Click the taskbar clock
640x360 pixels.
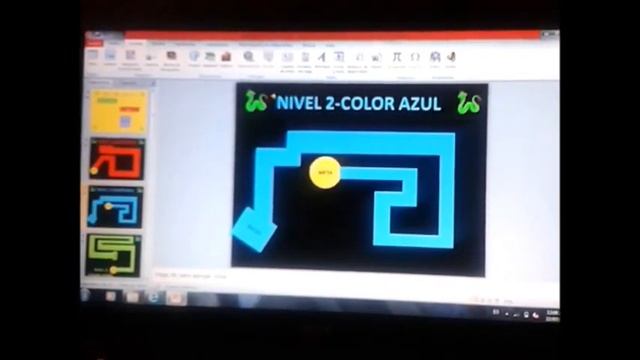(552, 315)
